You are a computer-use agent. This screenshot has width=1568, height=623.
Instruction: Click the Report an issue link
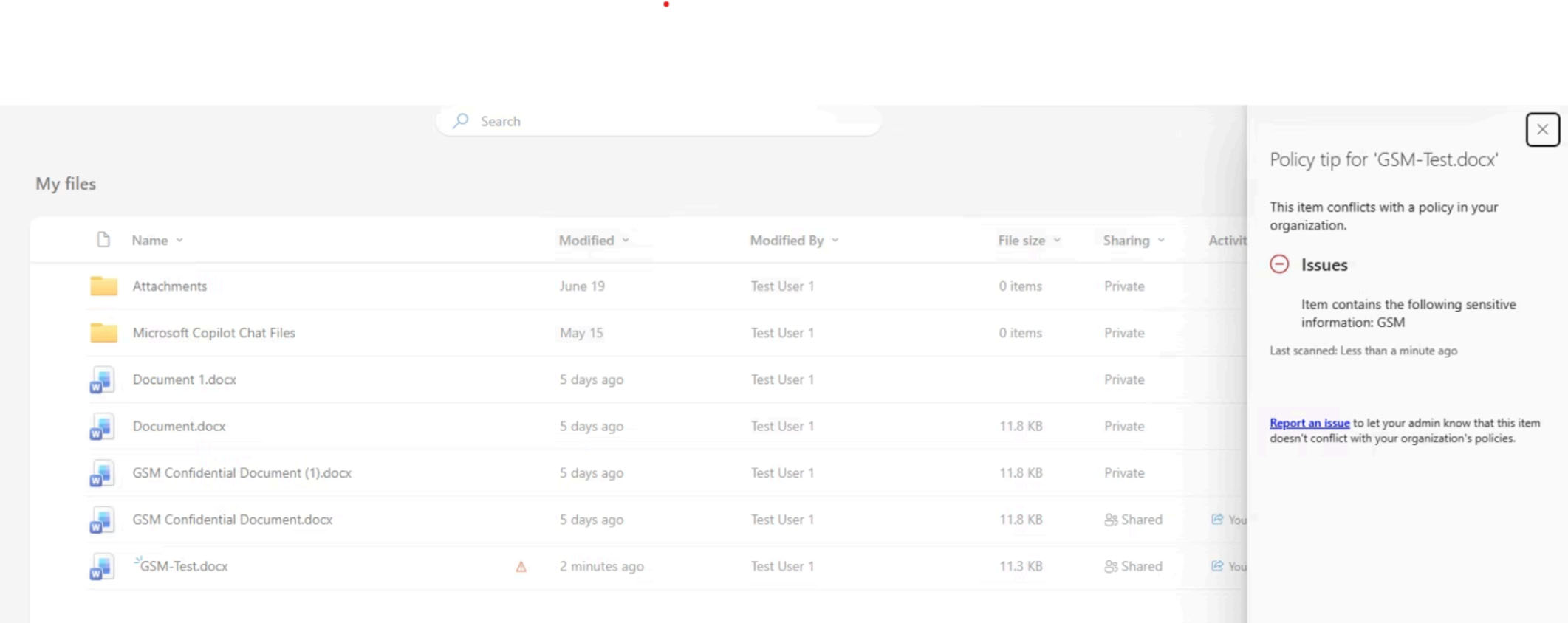click(1309, 423)
